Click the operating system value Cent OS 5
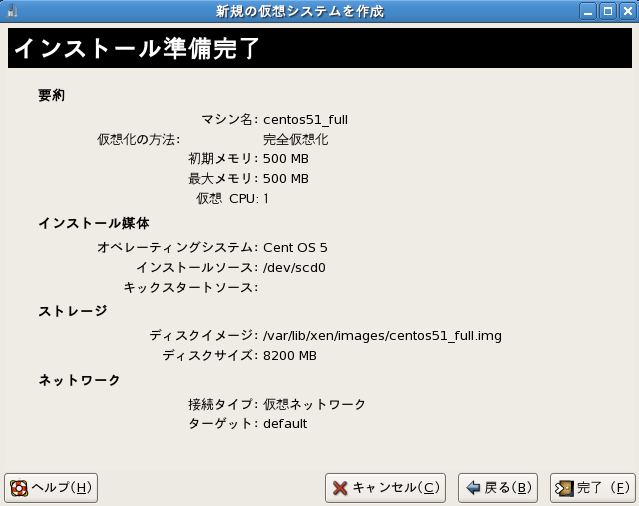639x506 pixels. (x=295, y=248)
